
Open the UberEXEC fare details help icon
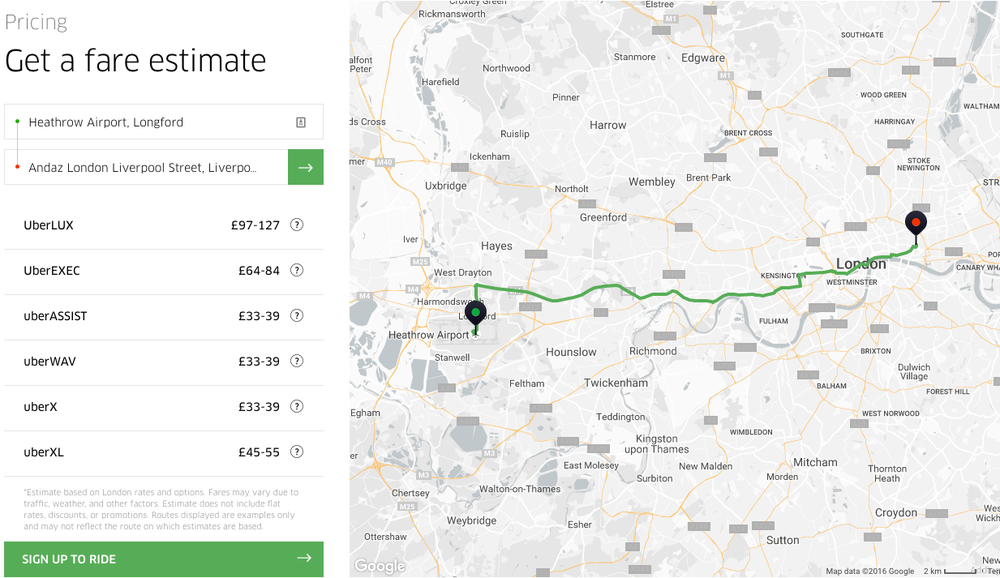coord(296,270)
